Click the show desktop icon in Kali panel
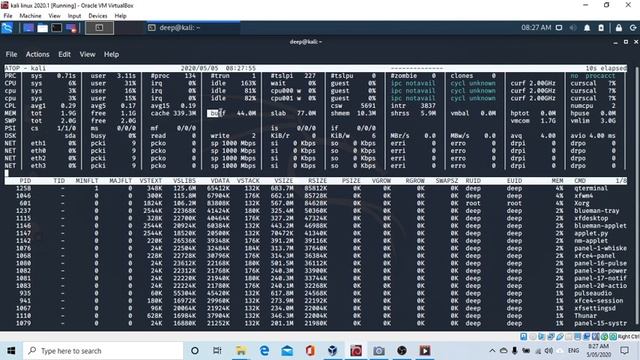The width and height of the screenshot is (640, 360). [29, 28]
